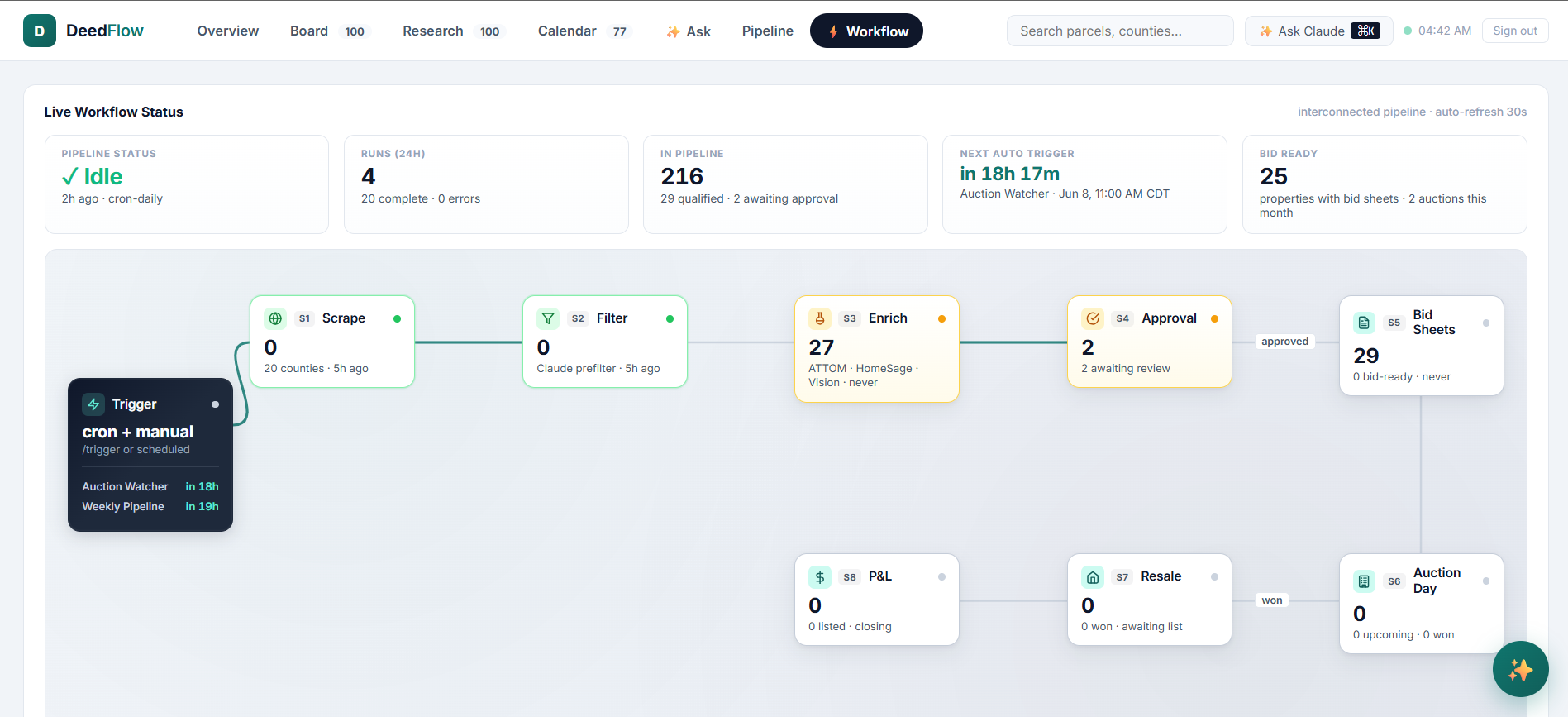Open the Ask Claude button
The height and width of the screenshot is (717, 1568).
coord(1319,31)
